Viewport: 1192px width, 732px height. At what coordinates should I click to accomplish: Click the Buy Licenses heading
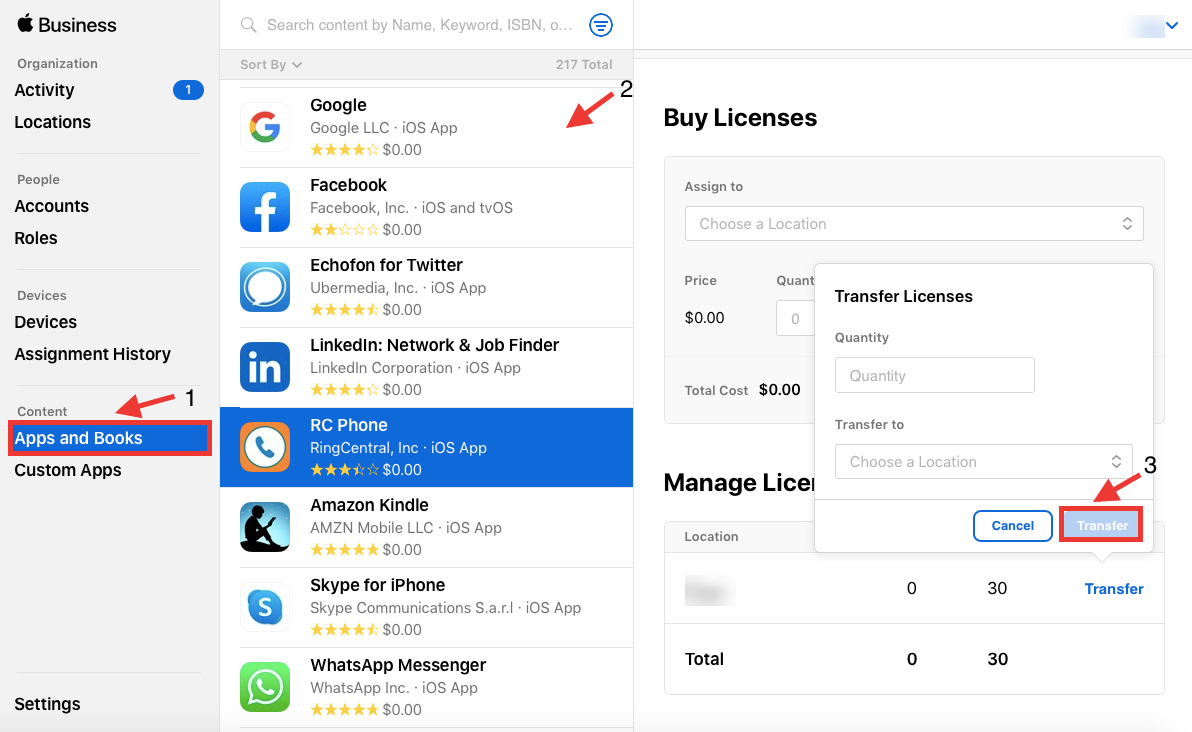[740, 118]
